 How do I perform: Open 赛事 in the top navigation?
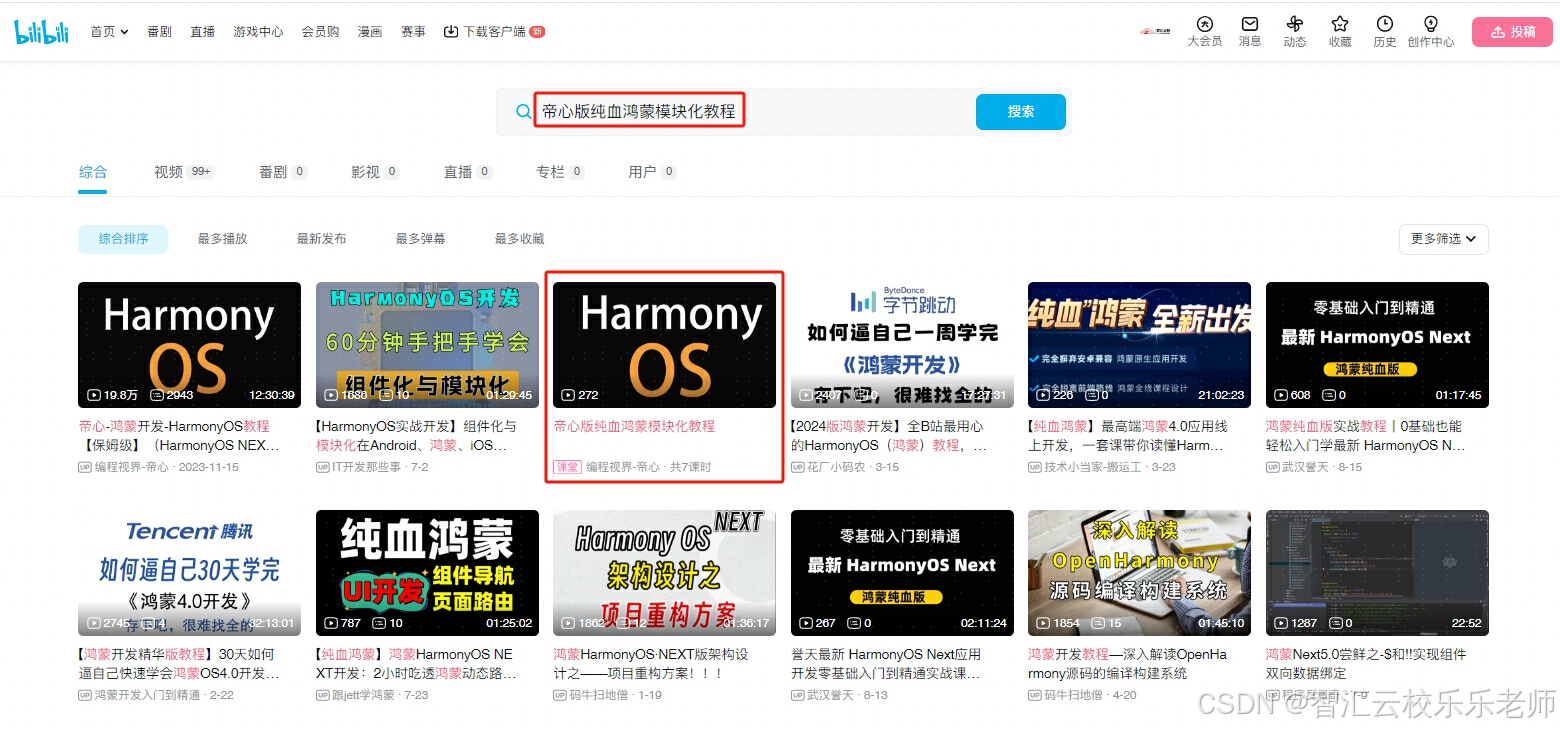pos(413,32)
